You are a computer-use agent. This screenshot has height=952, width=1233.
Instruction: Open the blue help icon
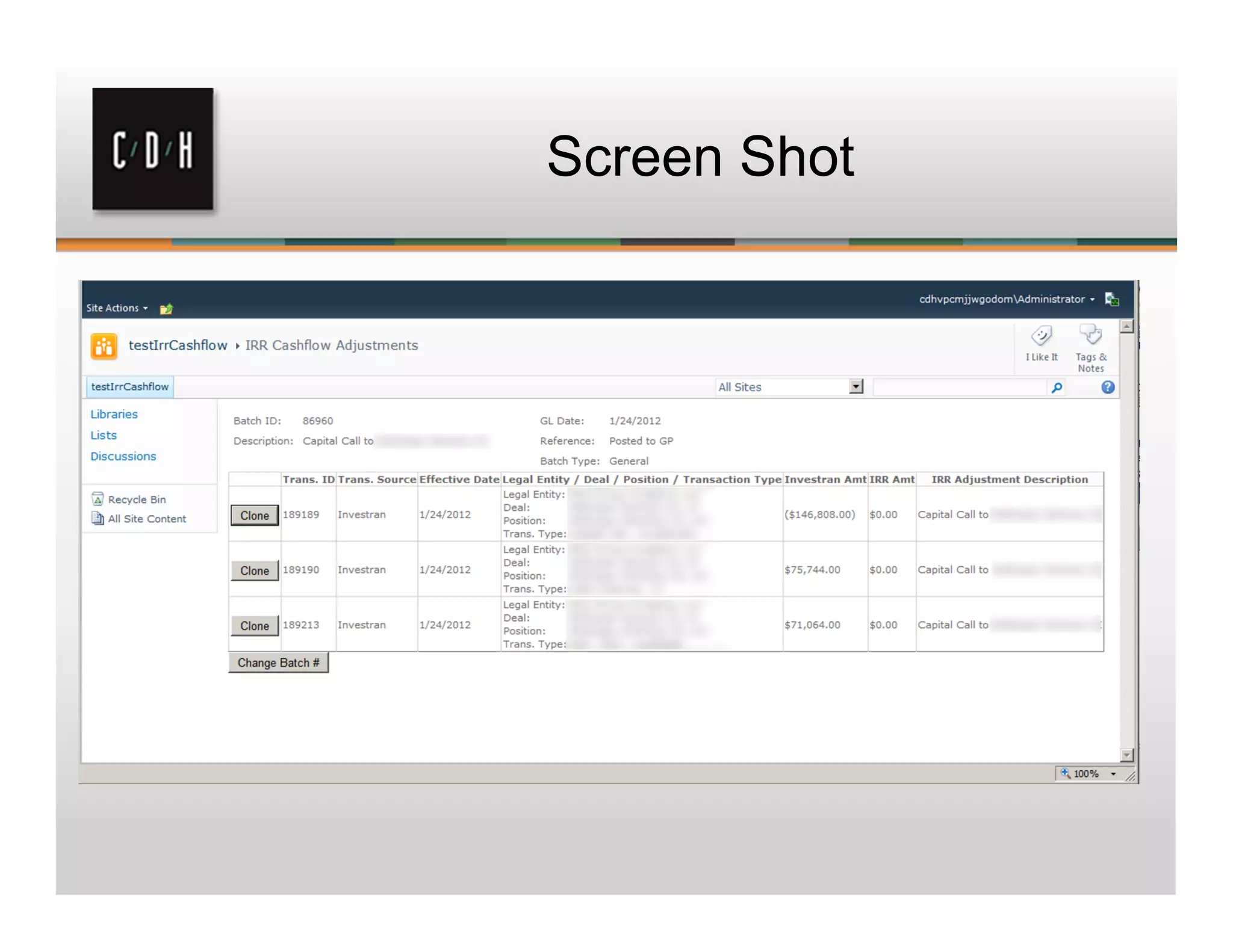(1108, 387)
